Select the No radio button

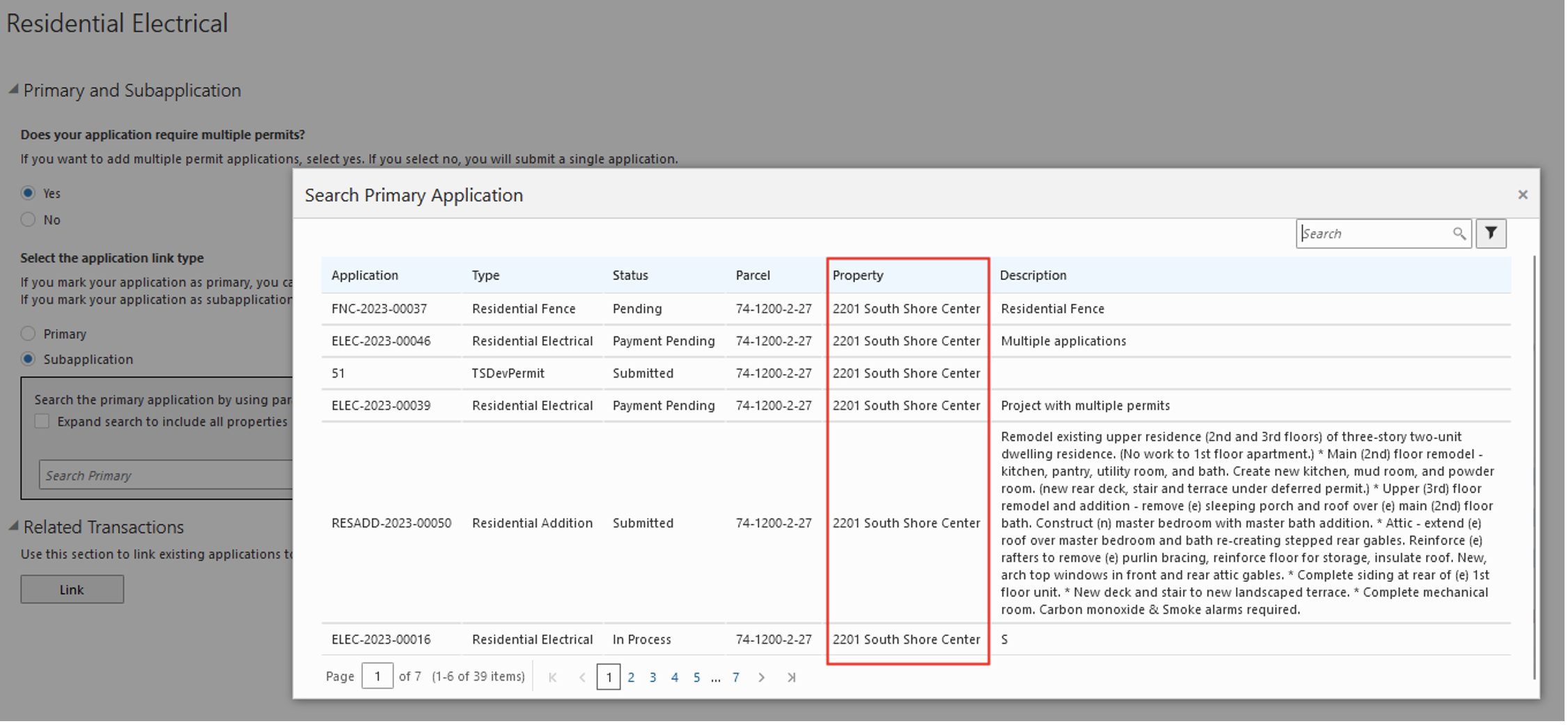coord(28,219)
